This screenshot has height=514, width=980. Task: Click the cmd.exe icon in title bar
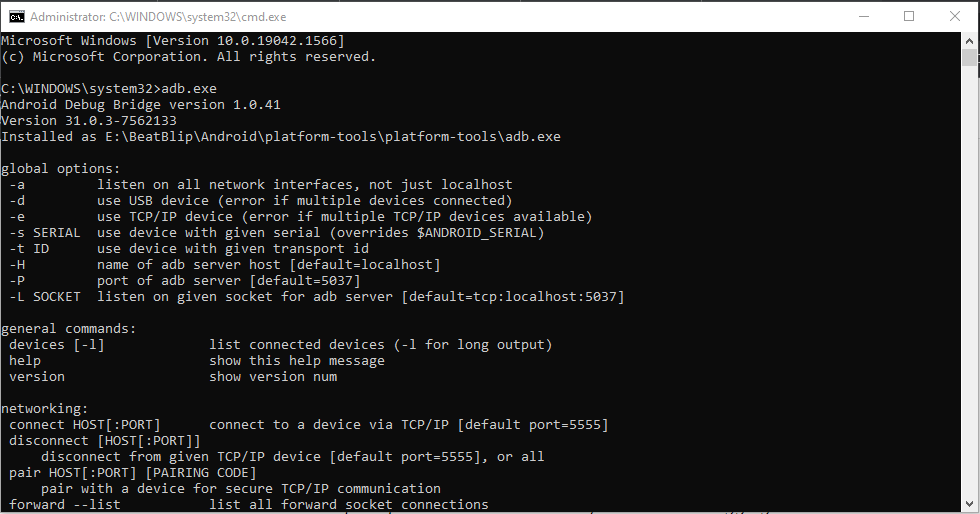point(17,16)
